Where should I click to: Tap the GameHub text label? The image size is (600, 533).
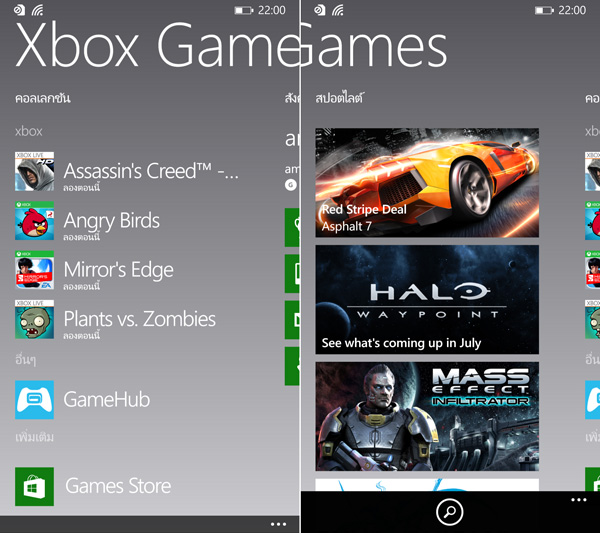click(106, 400)
